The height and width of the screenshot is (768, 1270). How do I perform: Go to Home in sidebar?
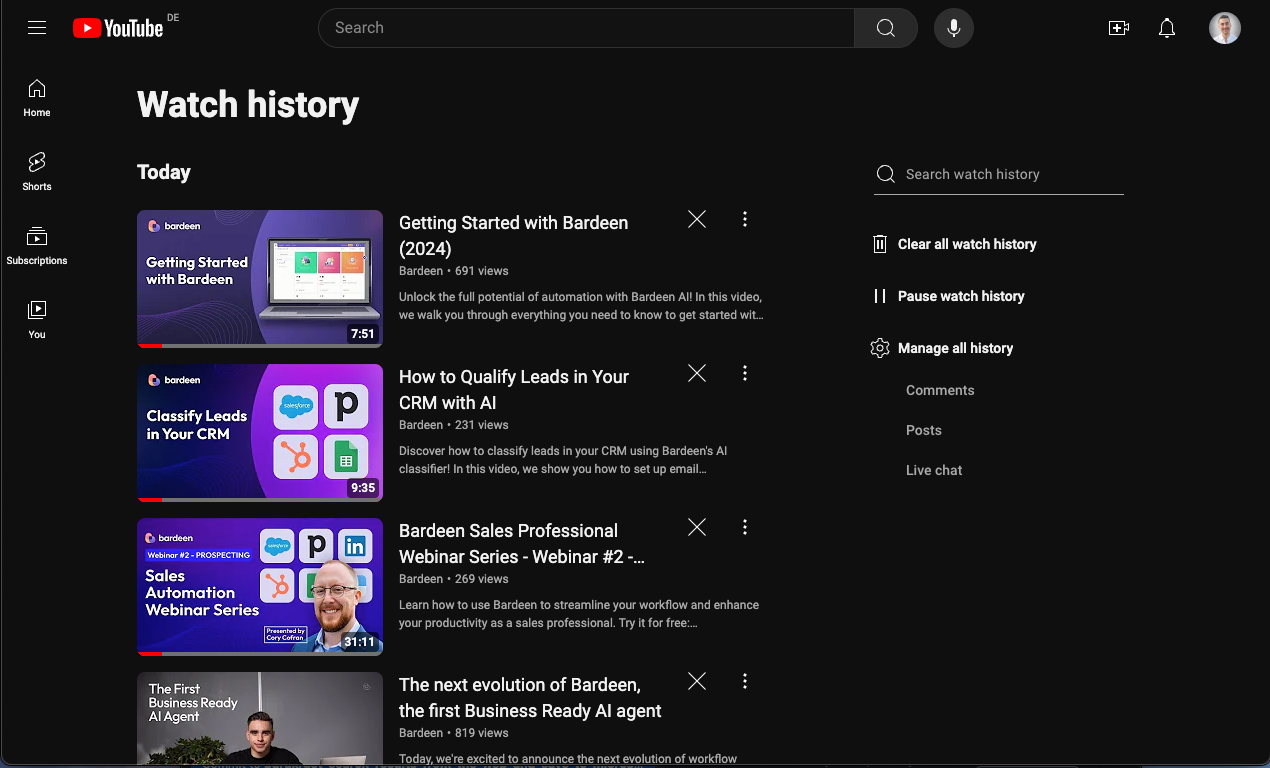click(37, 98)
